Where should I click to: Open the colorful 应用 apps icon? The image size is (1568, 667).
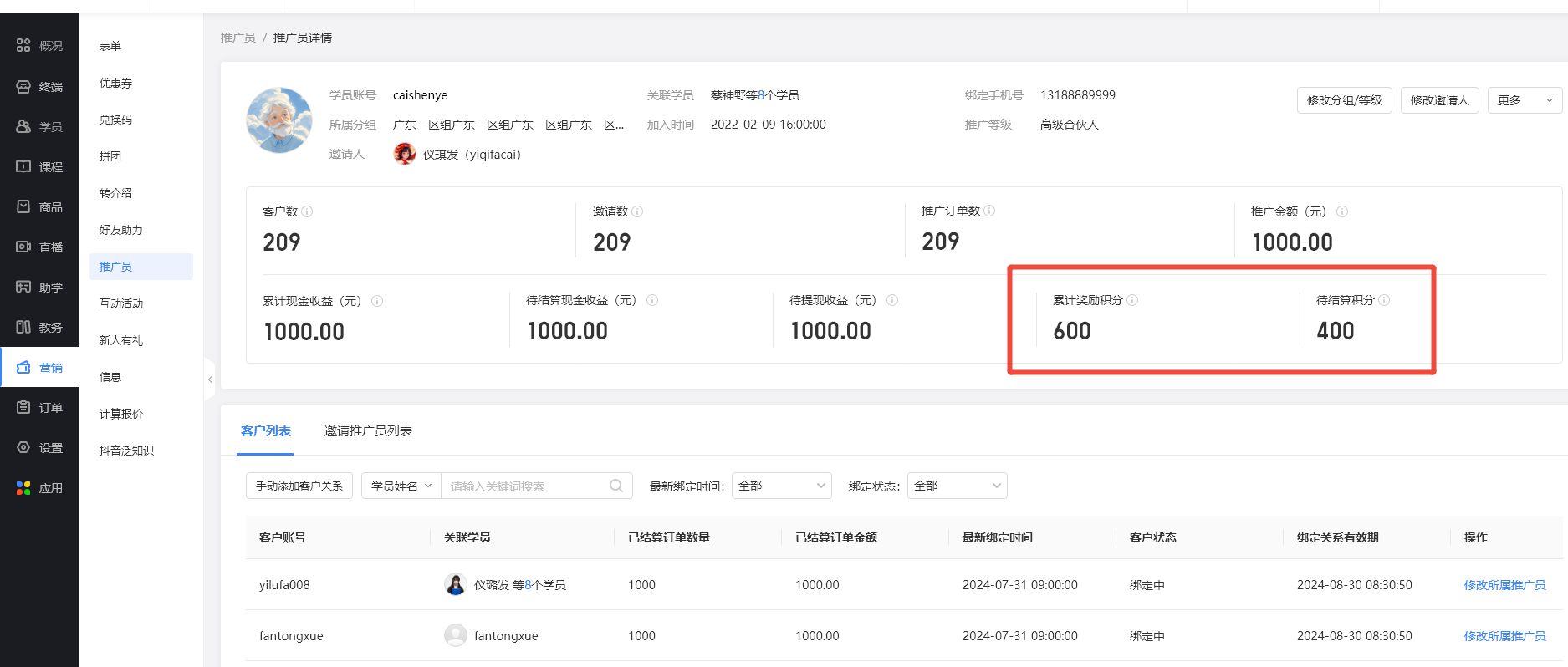(x=23, y=487)
